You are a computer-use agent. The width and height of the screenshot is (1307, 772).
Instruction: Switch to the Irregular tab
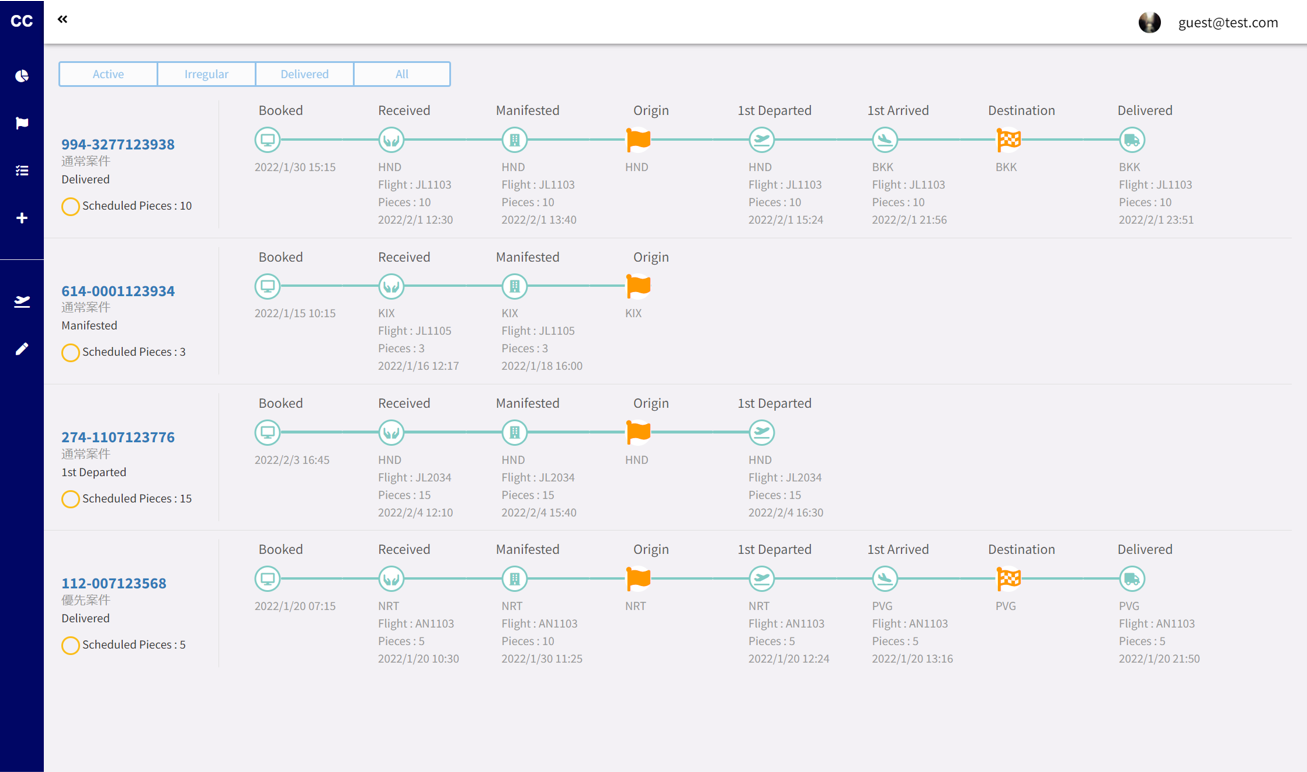(206, 74)
